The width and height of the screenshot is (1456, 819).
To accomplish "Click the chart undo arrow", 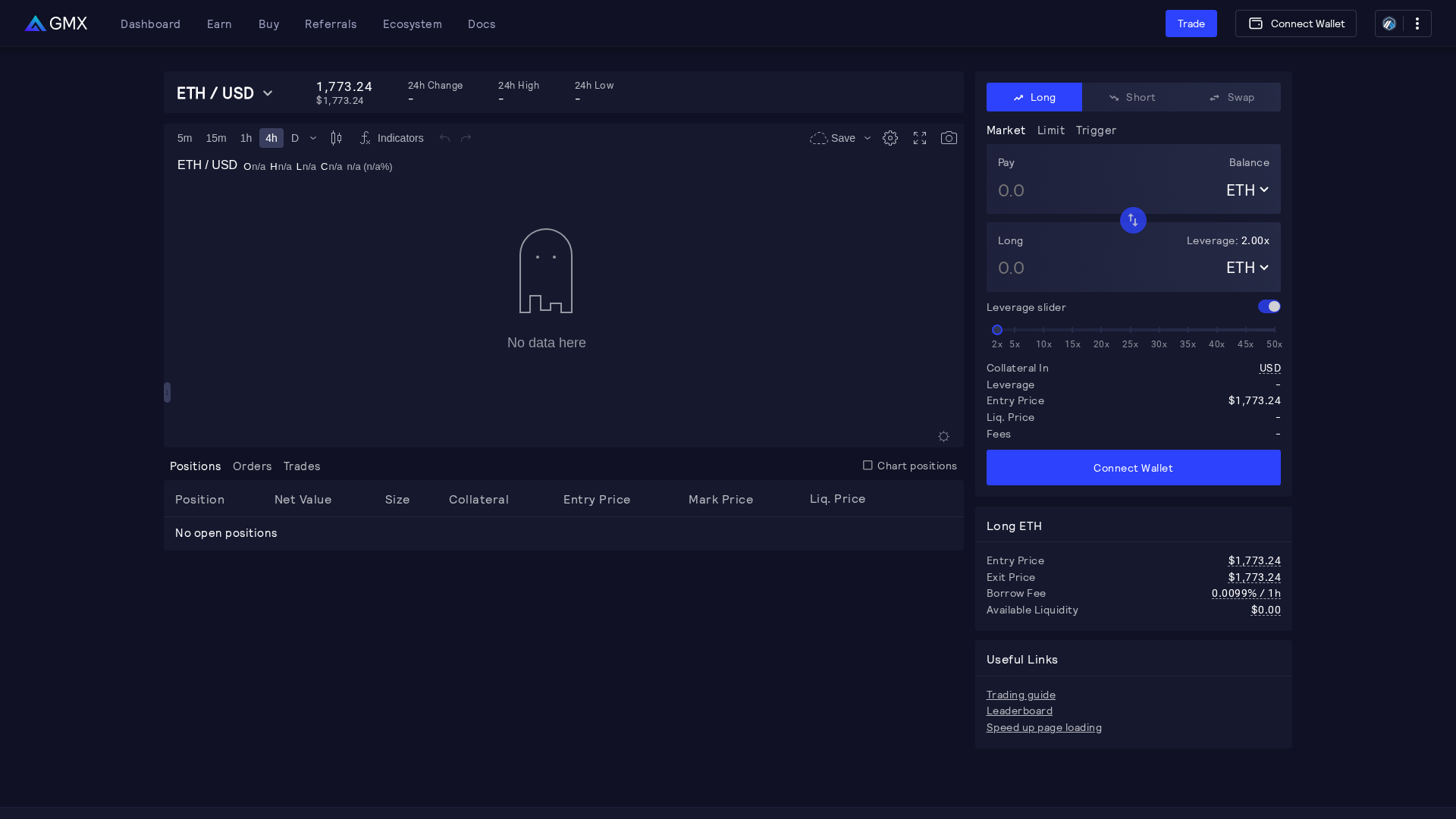I will pos(444,138).
